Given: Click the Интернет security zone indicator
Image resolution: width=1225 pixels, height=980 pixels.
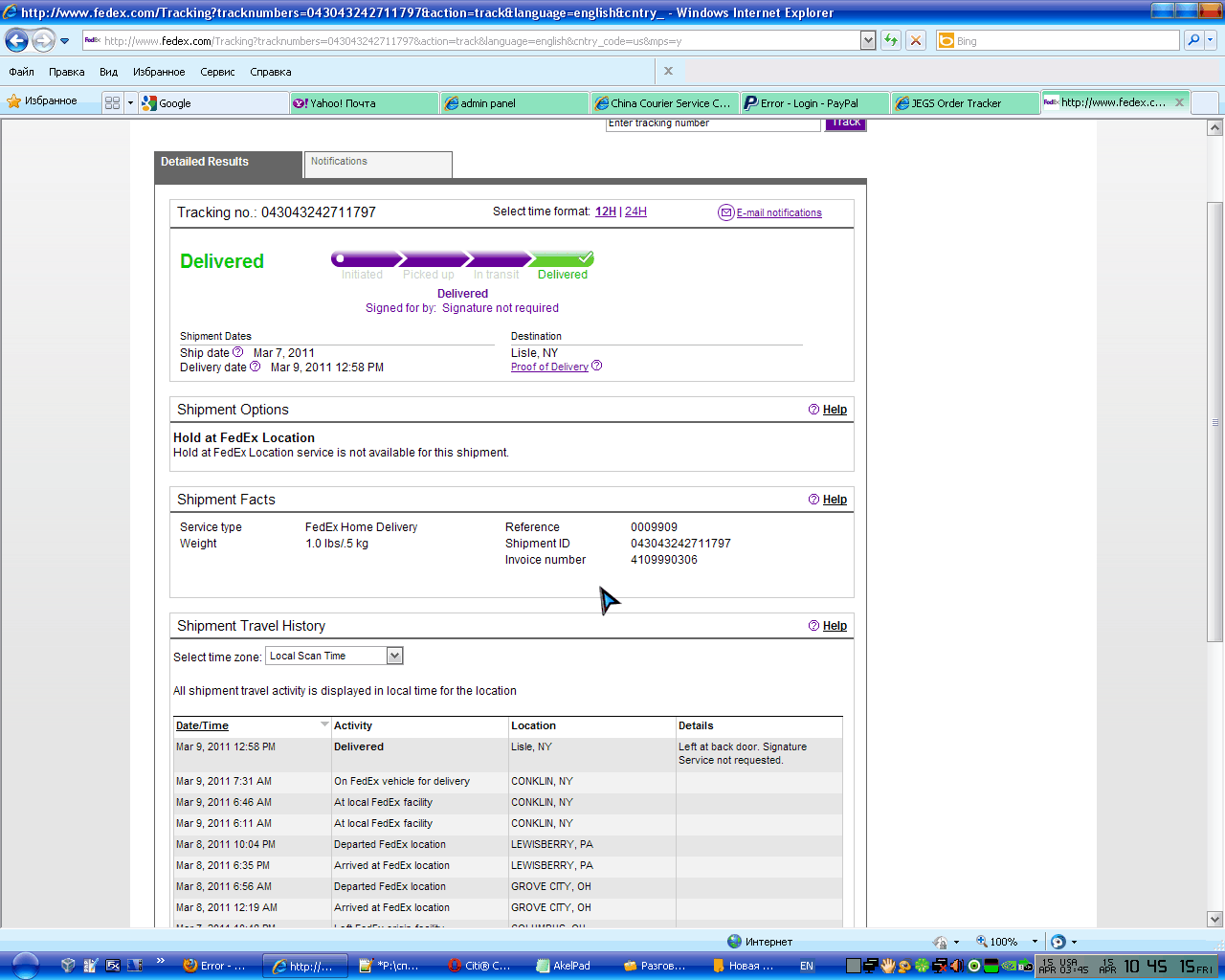Looking at the screenshot, I should tap(760, 942).
